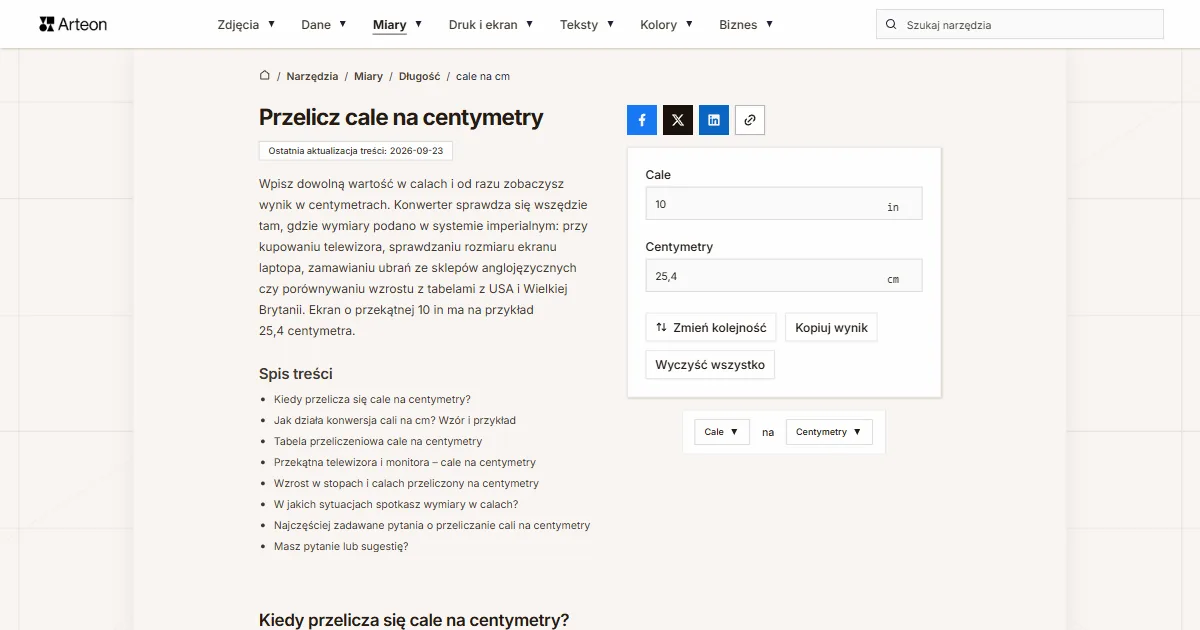The height and width of the screenshot is (630, 1200).
Task: Share the page on X (Twitter)
Action: point(678,120)
